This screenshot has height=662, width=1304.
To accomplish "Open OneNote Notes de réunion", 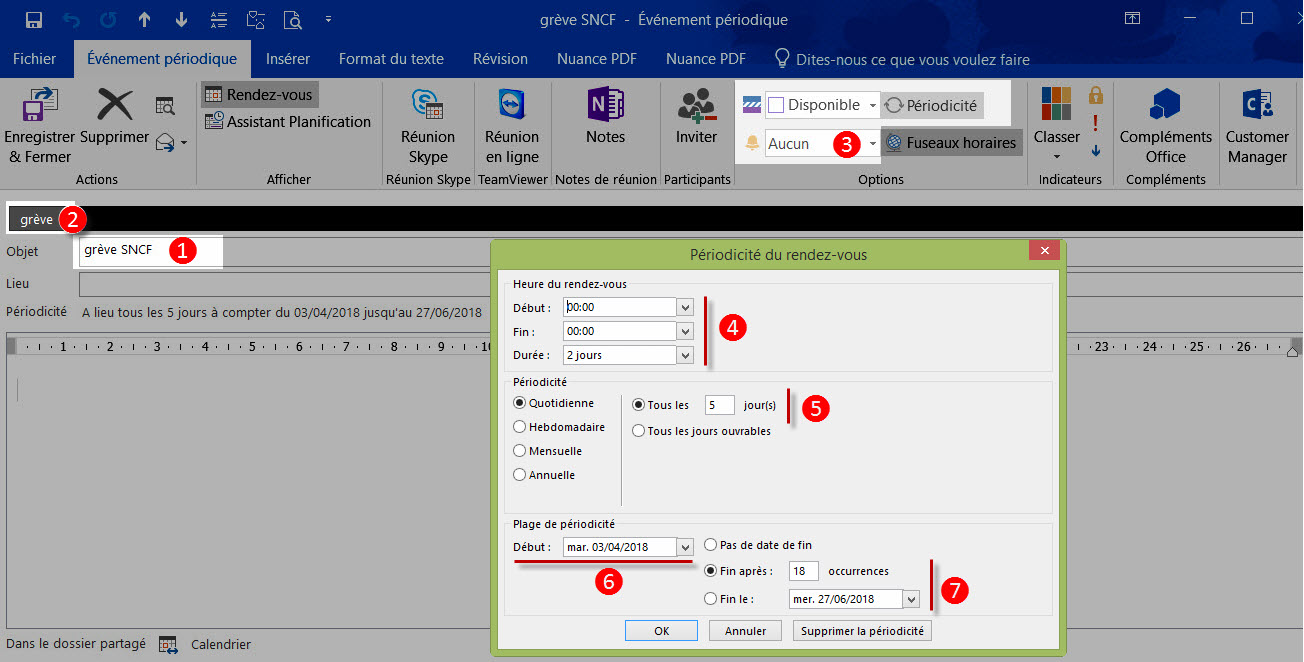I will (605, 105).
